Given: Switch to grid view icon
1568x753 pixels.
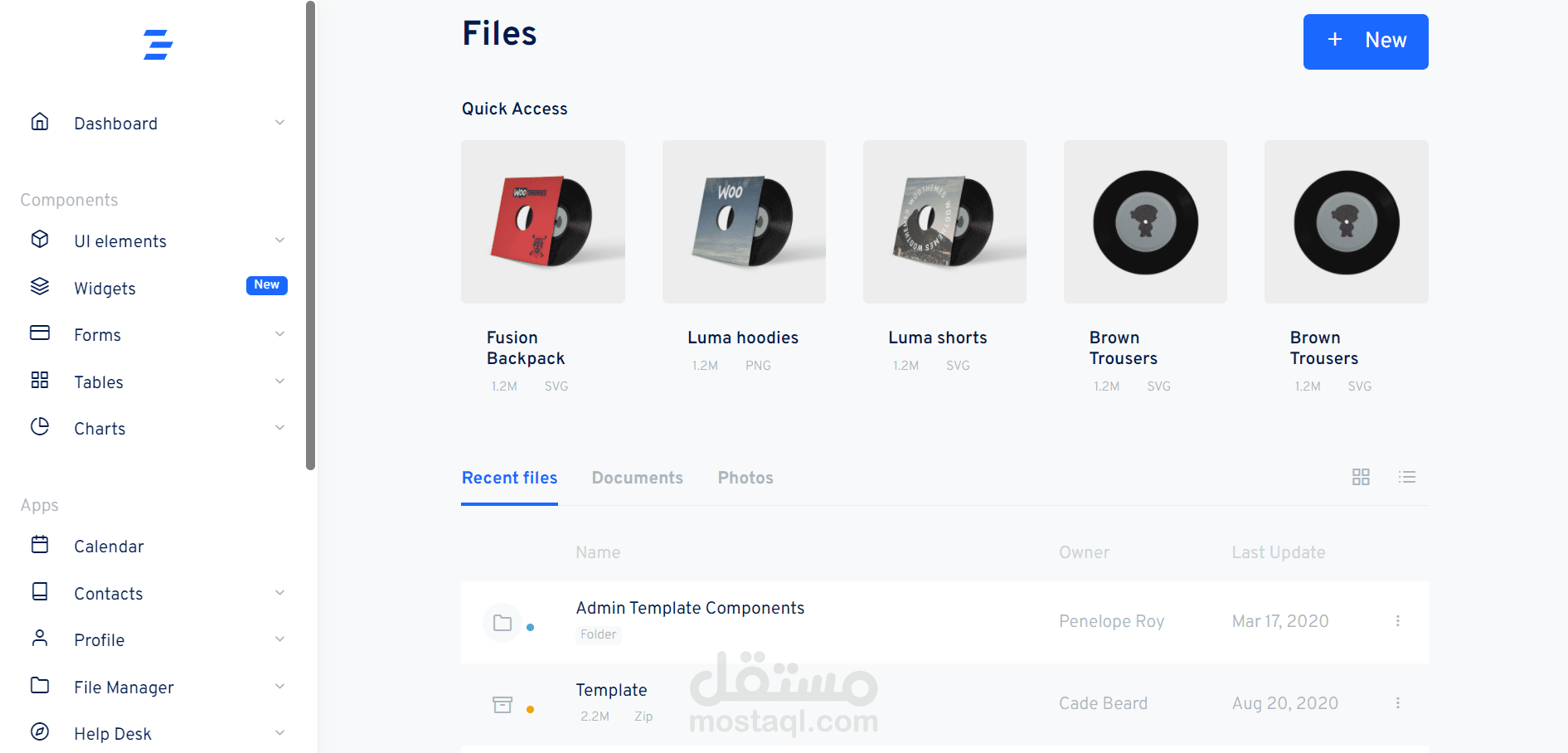Looking at the screenshot, I should coord(1361,477).
